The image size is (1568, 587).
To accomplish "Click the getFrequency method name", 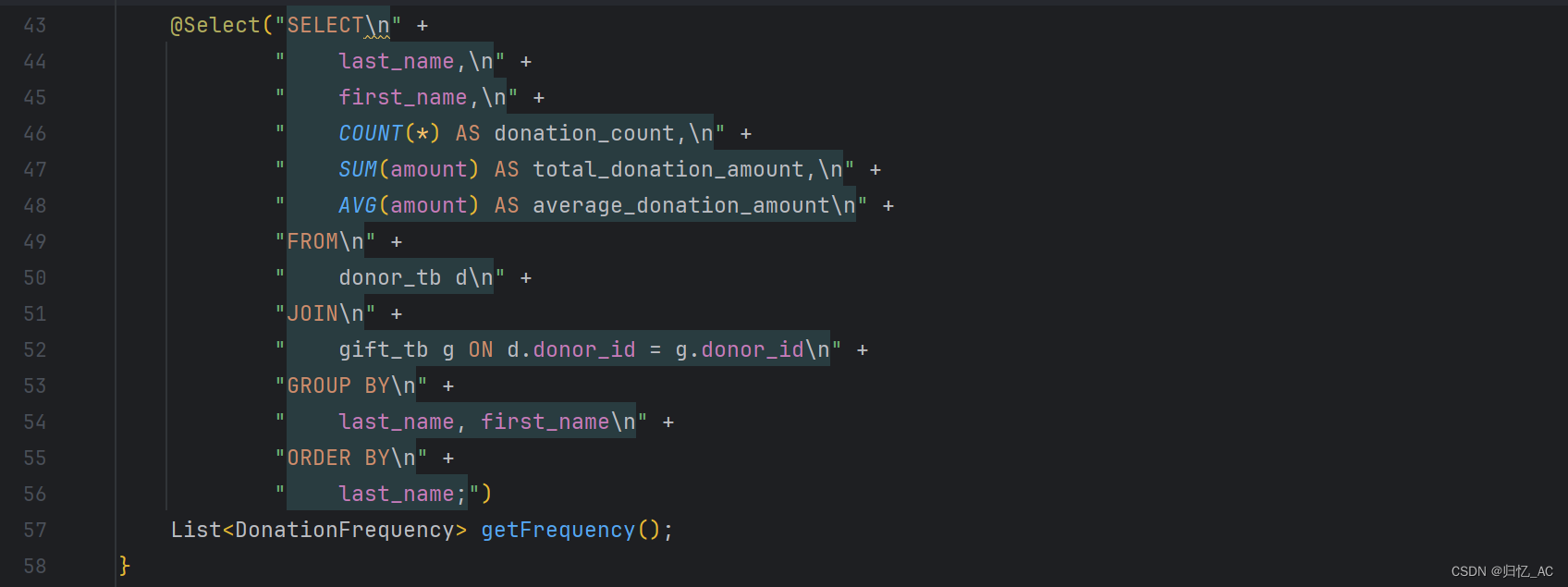I will 558,531.
